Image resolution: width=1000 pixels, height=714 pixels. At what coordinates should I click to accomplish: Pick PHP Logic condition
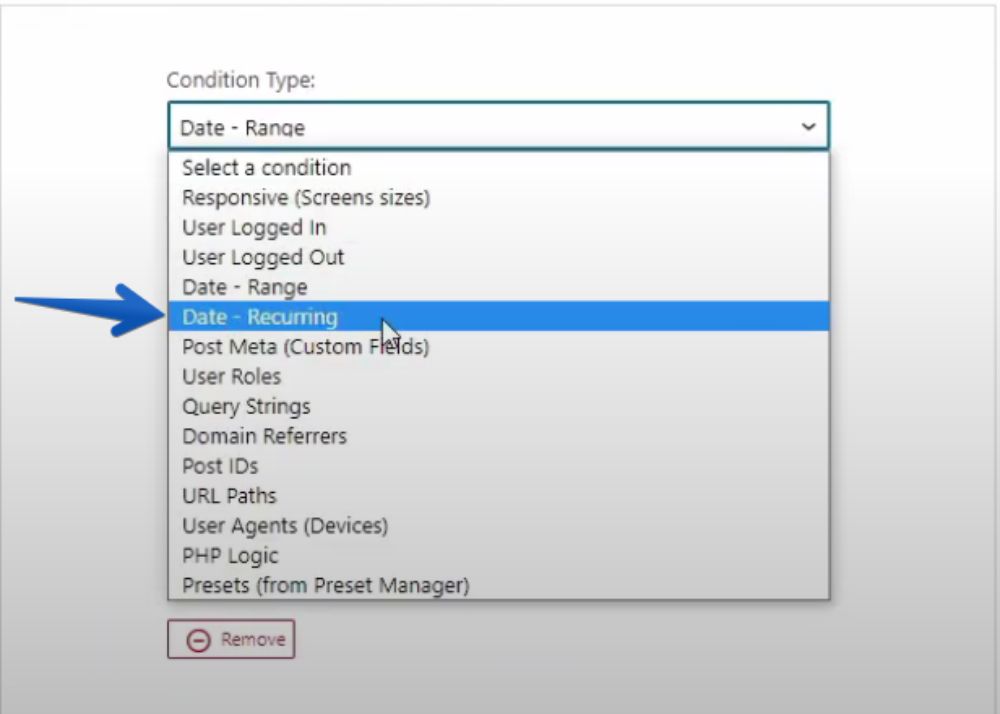coord(499,556)
